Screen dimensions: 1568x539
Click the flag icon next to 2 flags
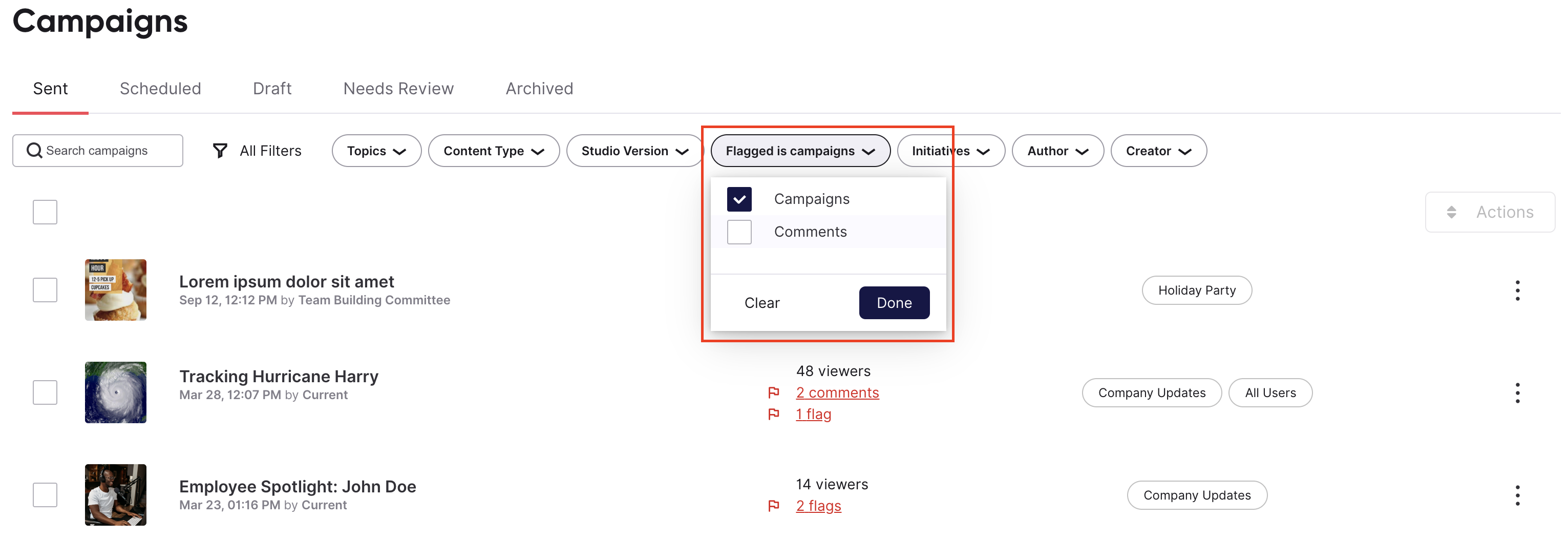click(x=774, y=506)
